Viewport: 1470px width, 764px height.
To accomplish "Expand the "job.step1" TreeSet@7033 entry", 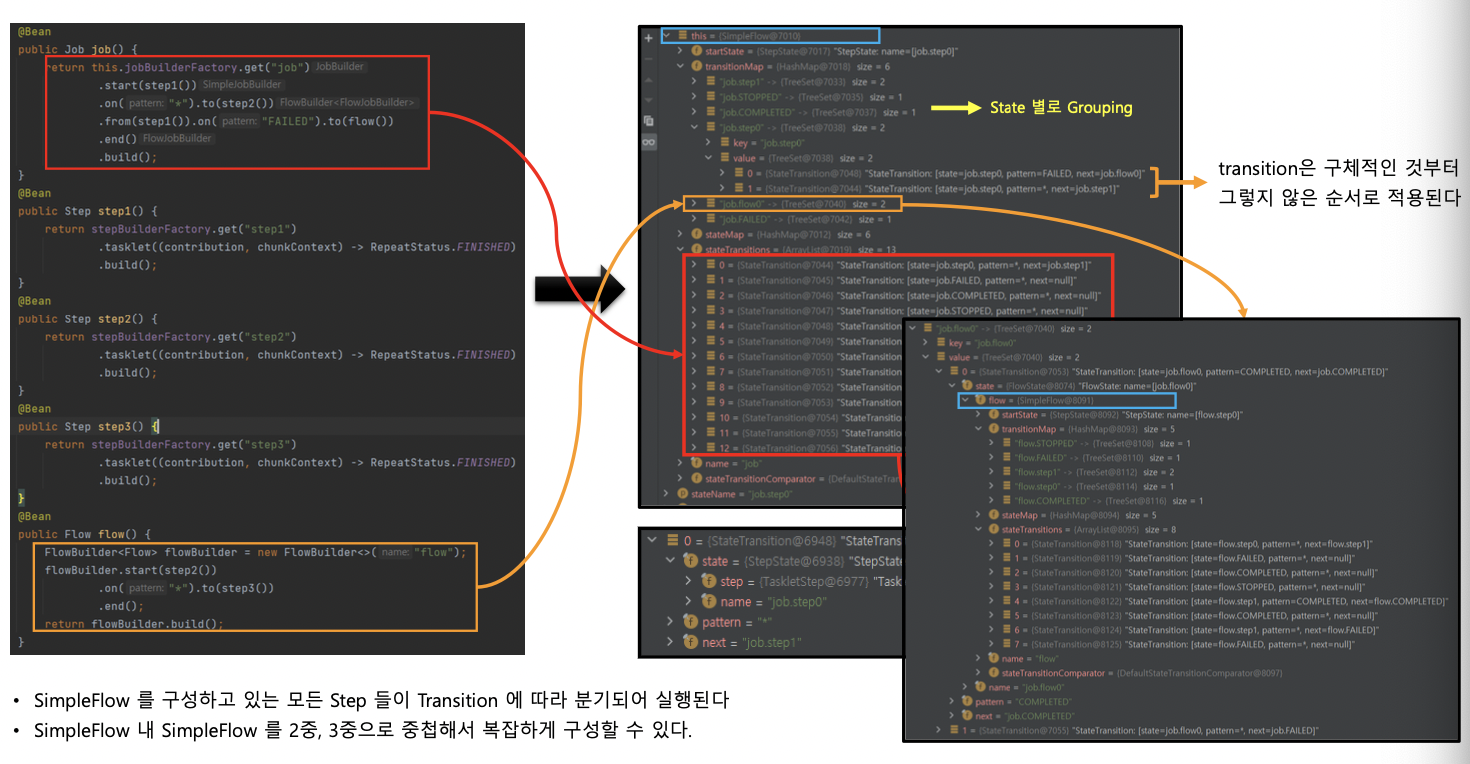I will 694,81.
